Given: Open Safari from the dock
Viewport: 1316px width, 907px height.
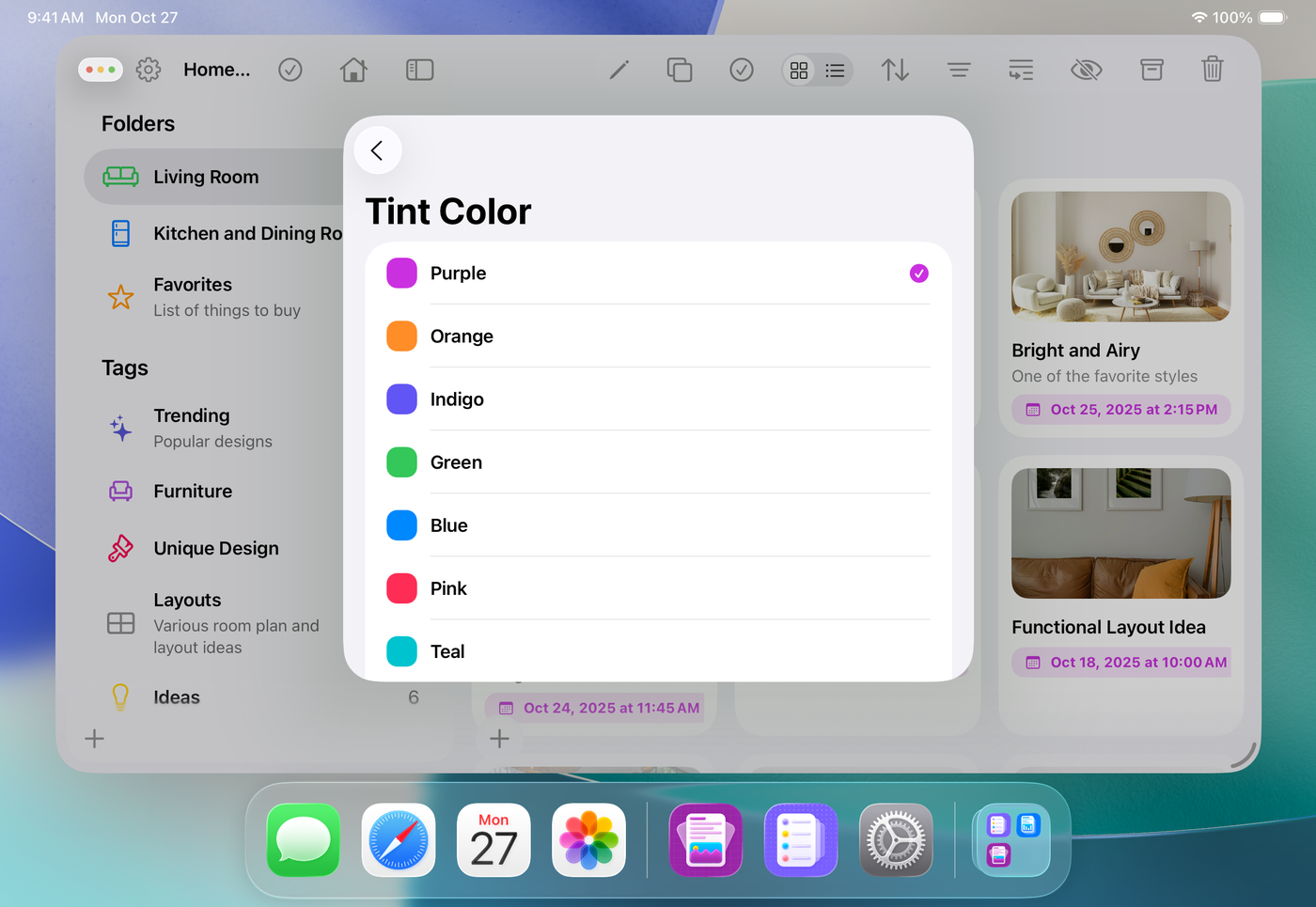Looking at the screenshot, I should pyautogui.click(x=399, y=840).
